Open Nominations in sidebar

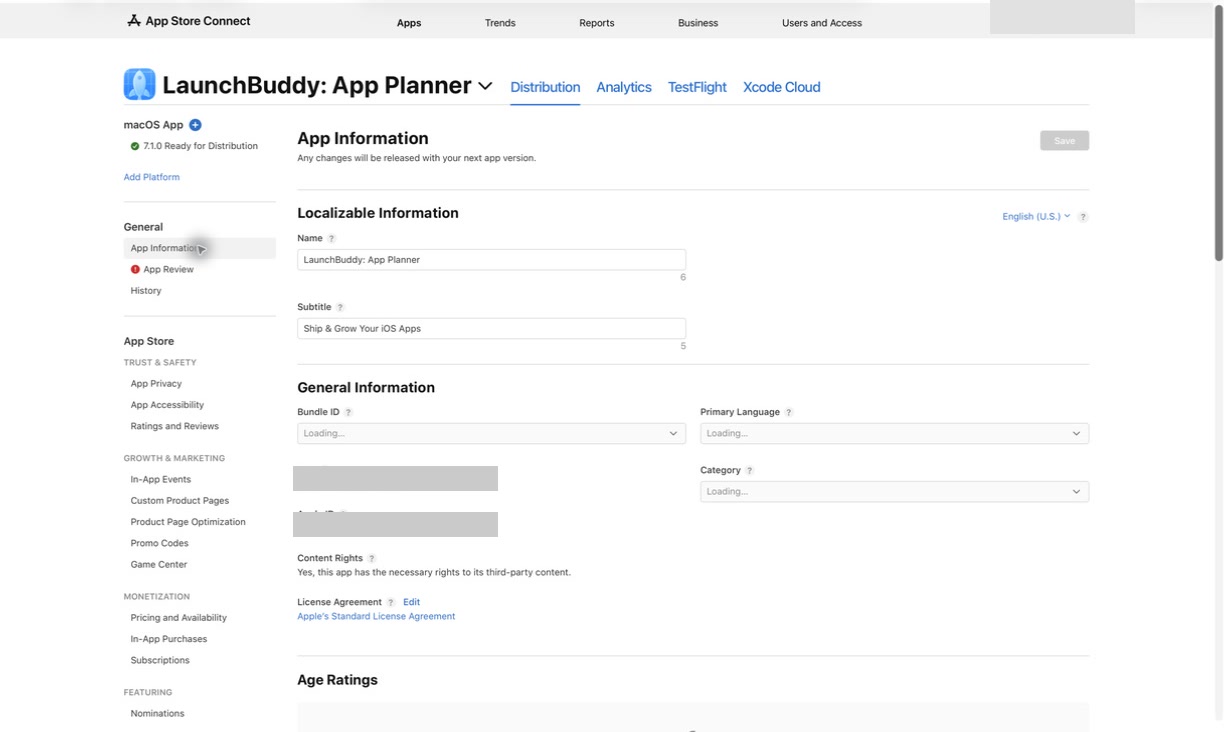click(158, 714)
